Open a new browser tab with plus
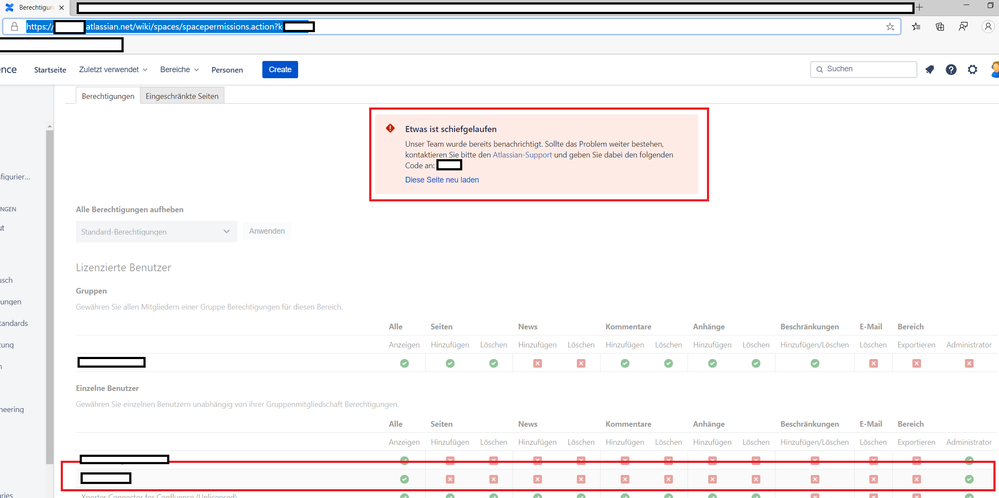Screen dimensions: 999x498 tap(919, 8)
